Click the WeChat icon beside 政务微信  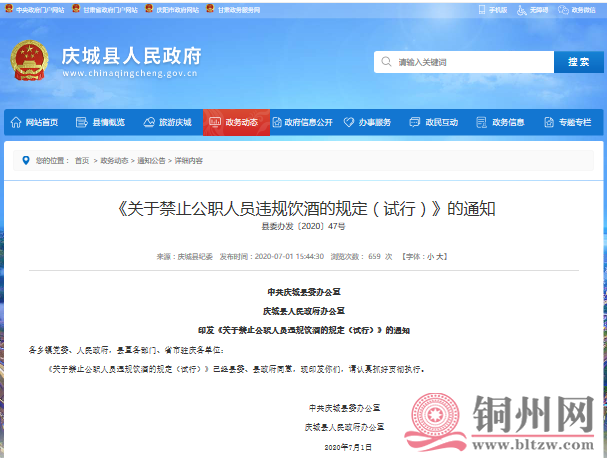(563, 10)
